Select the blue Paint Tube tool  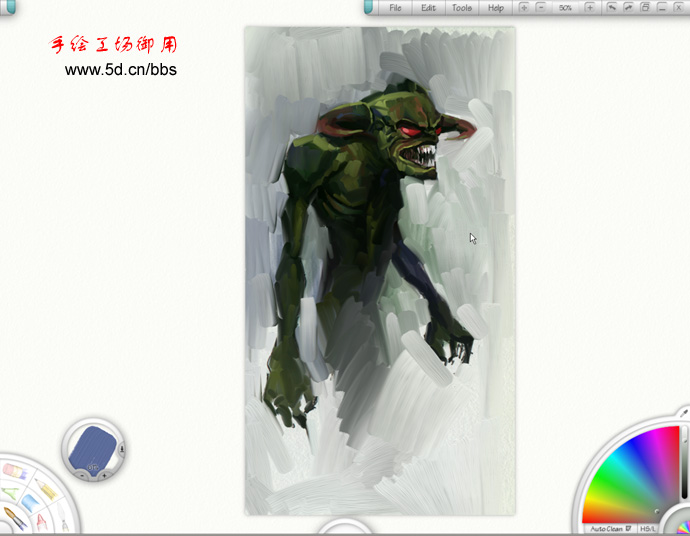click(30, 503)
